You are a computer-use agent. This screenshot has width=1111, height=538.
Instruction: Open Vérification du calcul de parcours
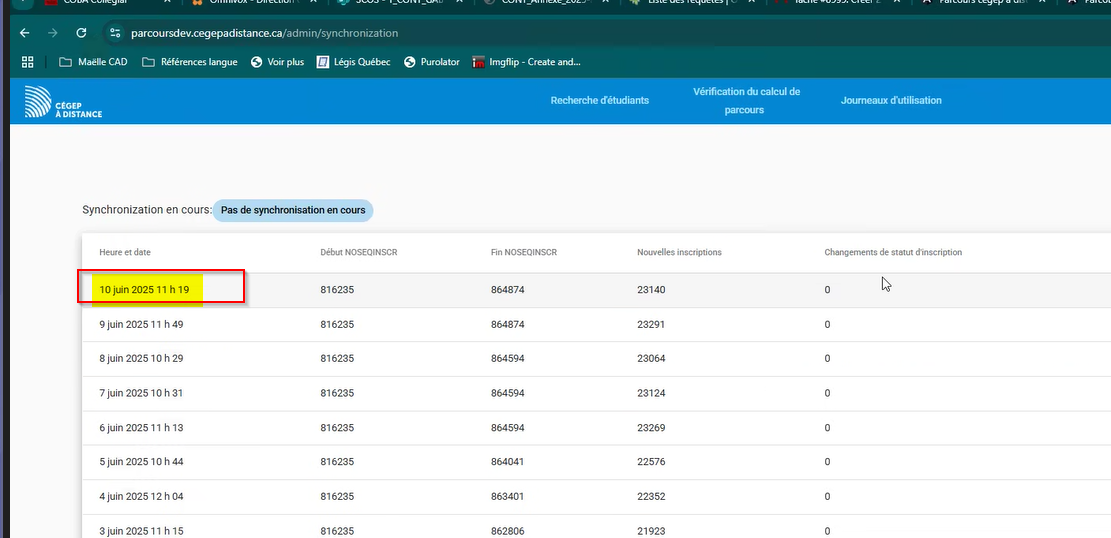[746, 100]
